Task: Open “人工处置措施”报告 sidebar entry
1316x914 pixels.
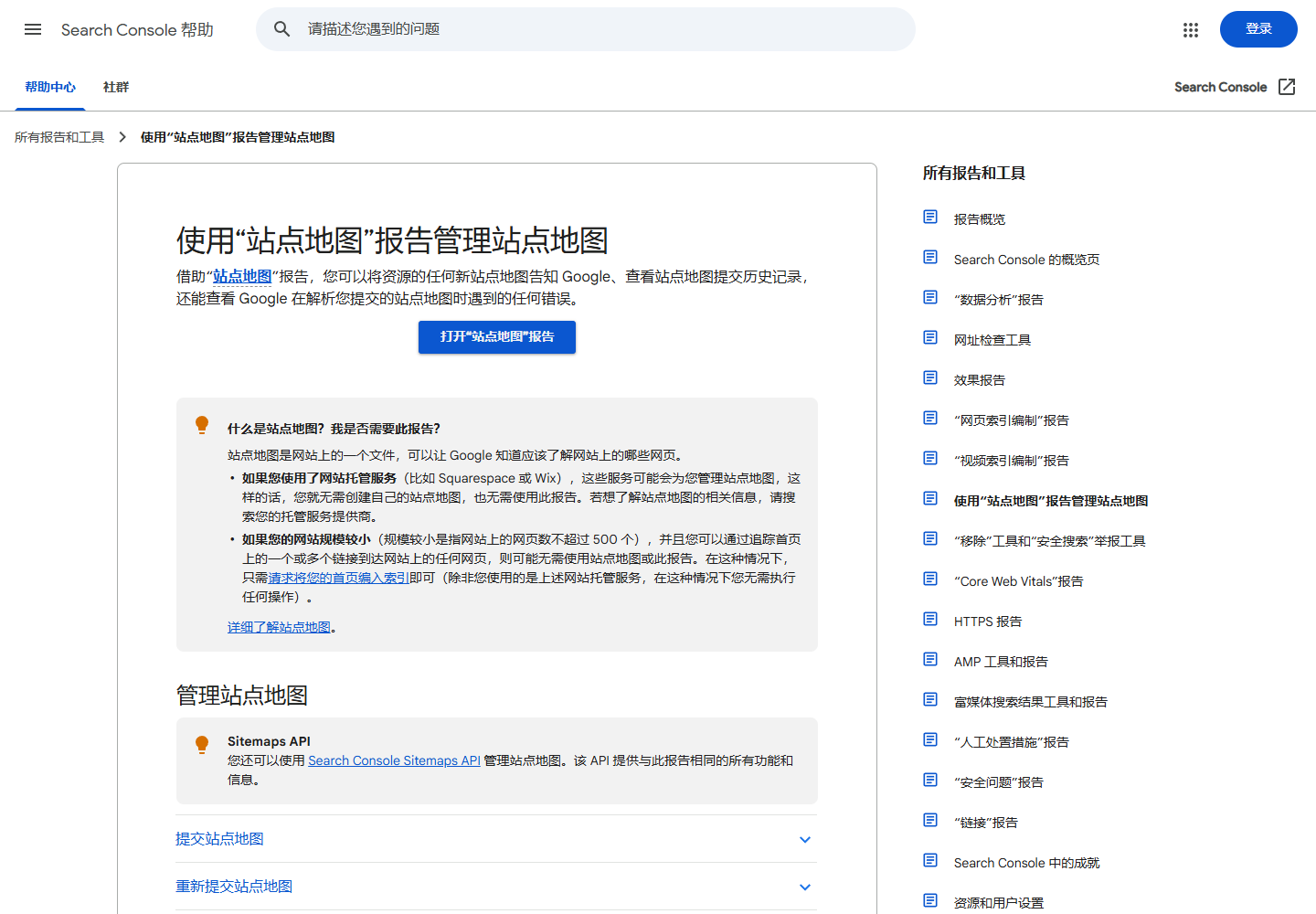Action: 1011,742
